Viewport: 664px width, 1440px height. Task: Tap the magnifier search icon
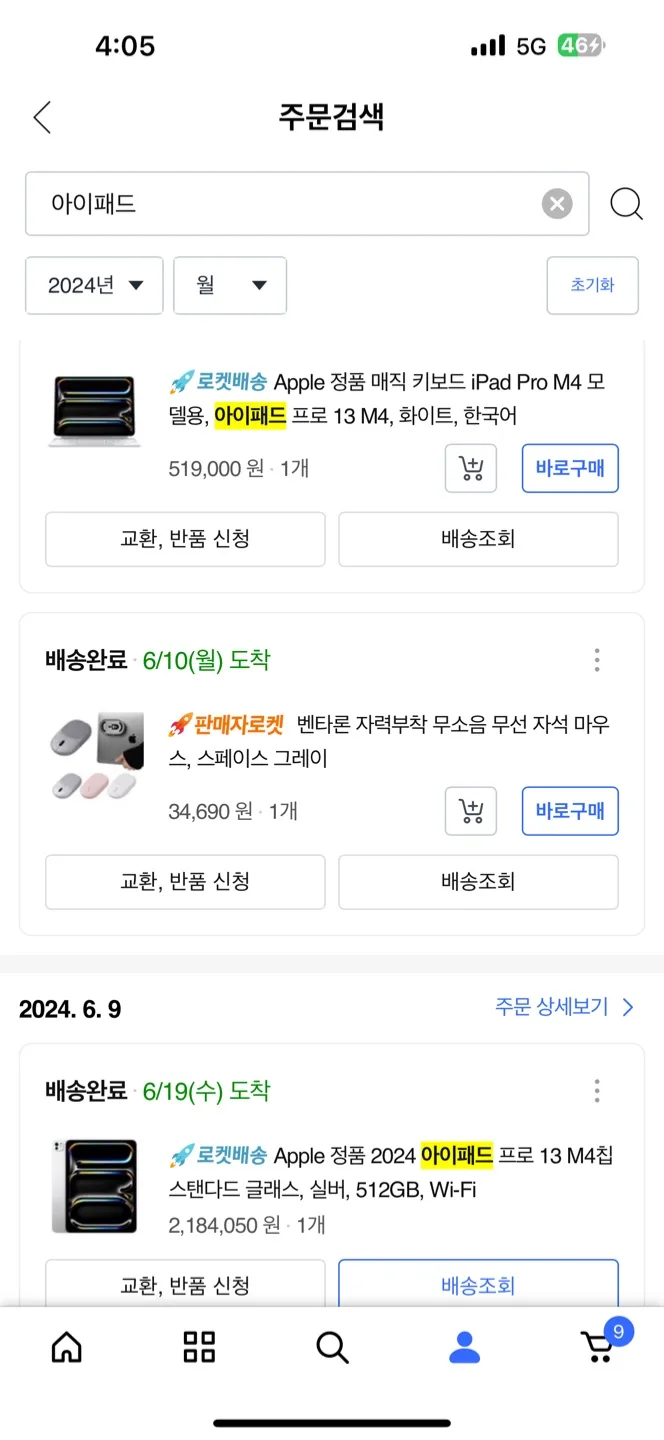pos(626,204)
